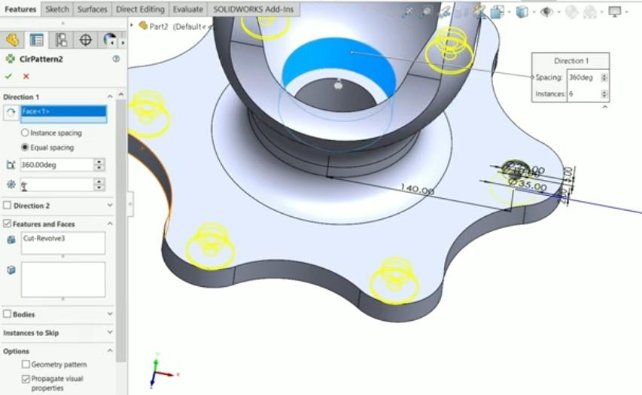
Task: Cancel the pattern with the red X
Action: point(26,76)
